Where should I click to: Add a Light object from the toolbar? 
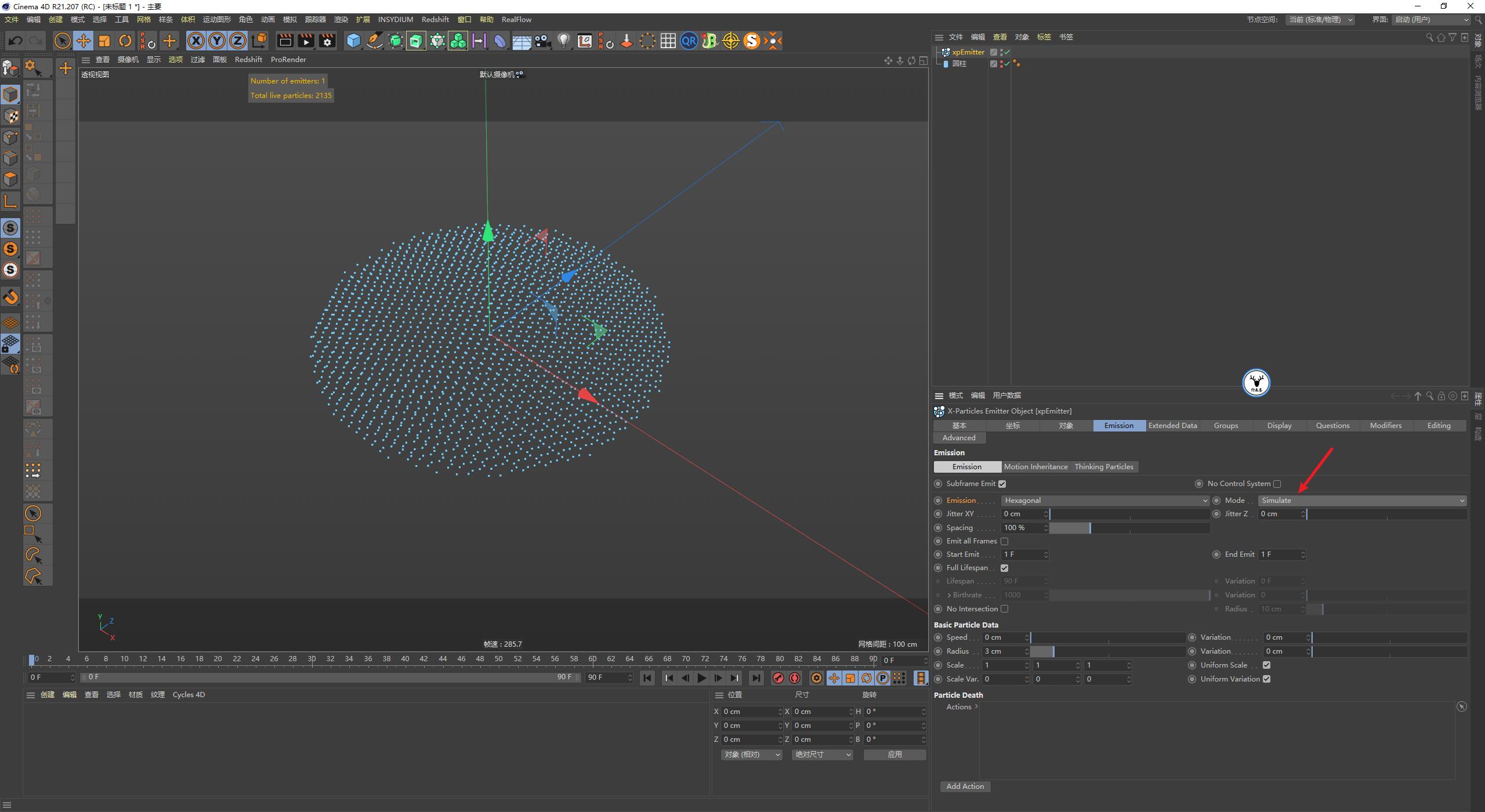pos(563,41)
